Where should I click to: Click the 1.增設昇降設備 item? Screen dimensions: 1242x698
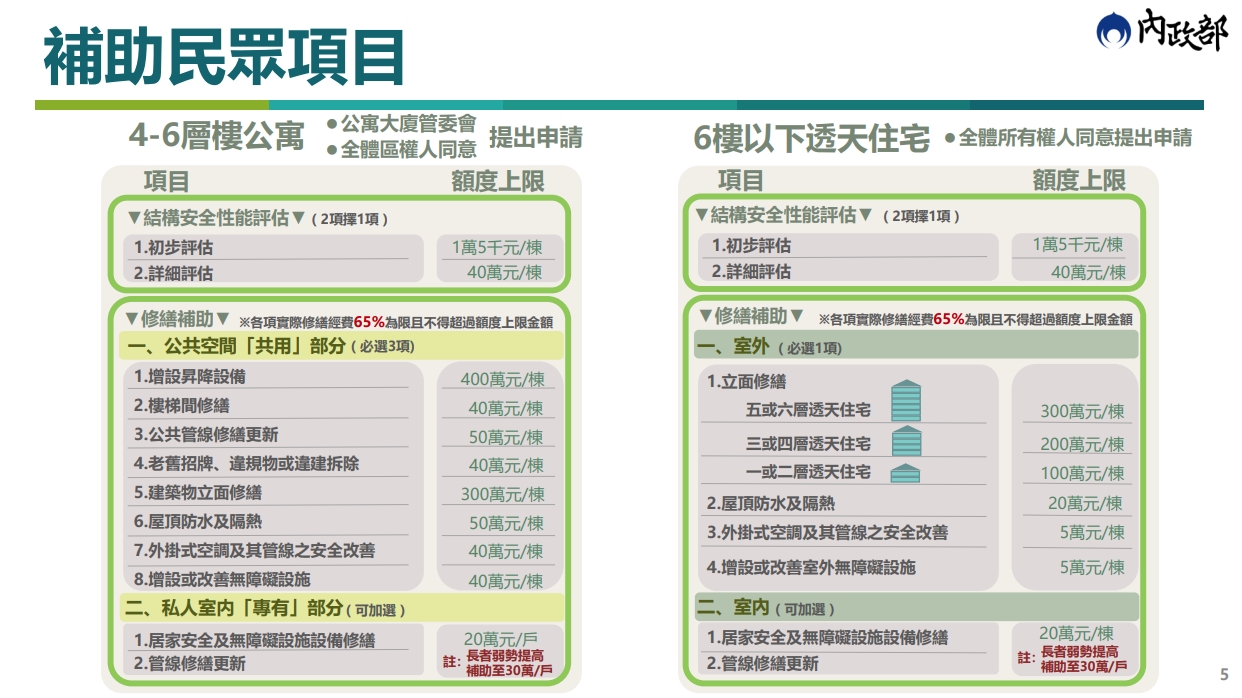click(190, 377)
